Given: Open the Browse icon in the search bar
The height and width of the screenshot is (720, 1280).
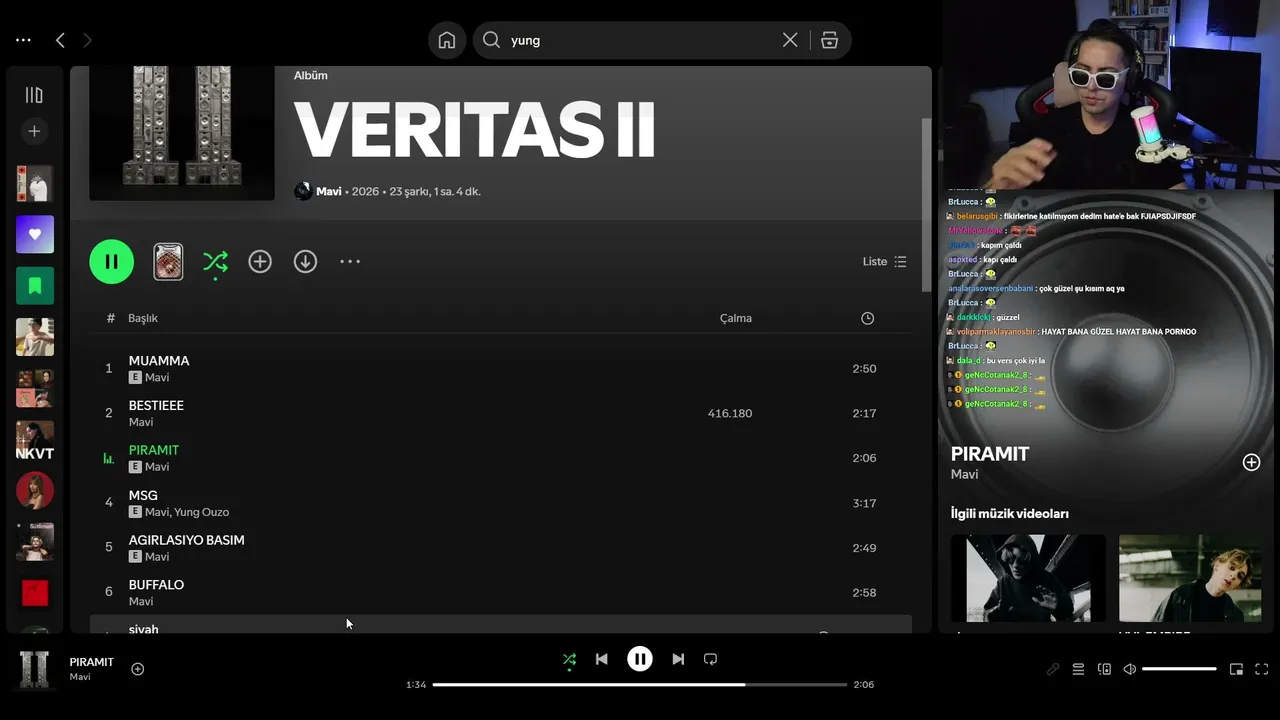Looking at the screenshot, I should coord(829,40).
